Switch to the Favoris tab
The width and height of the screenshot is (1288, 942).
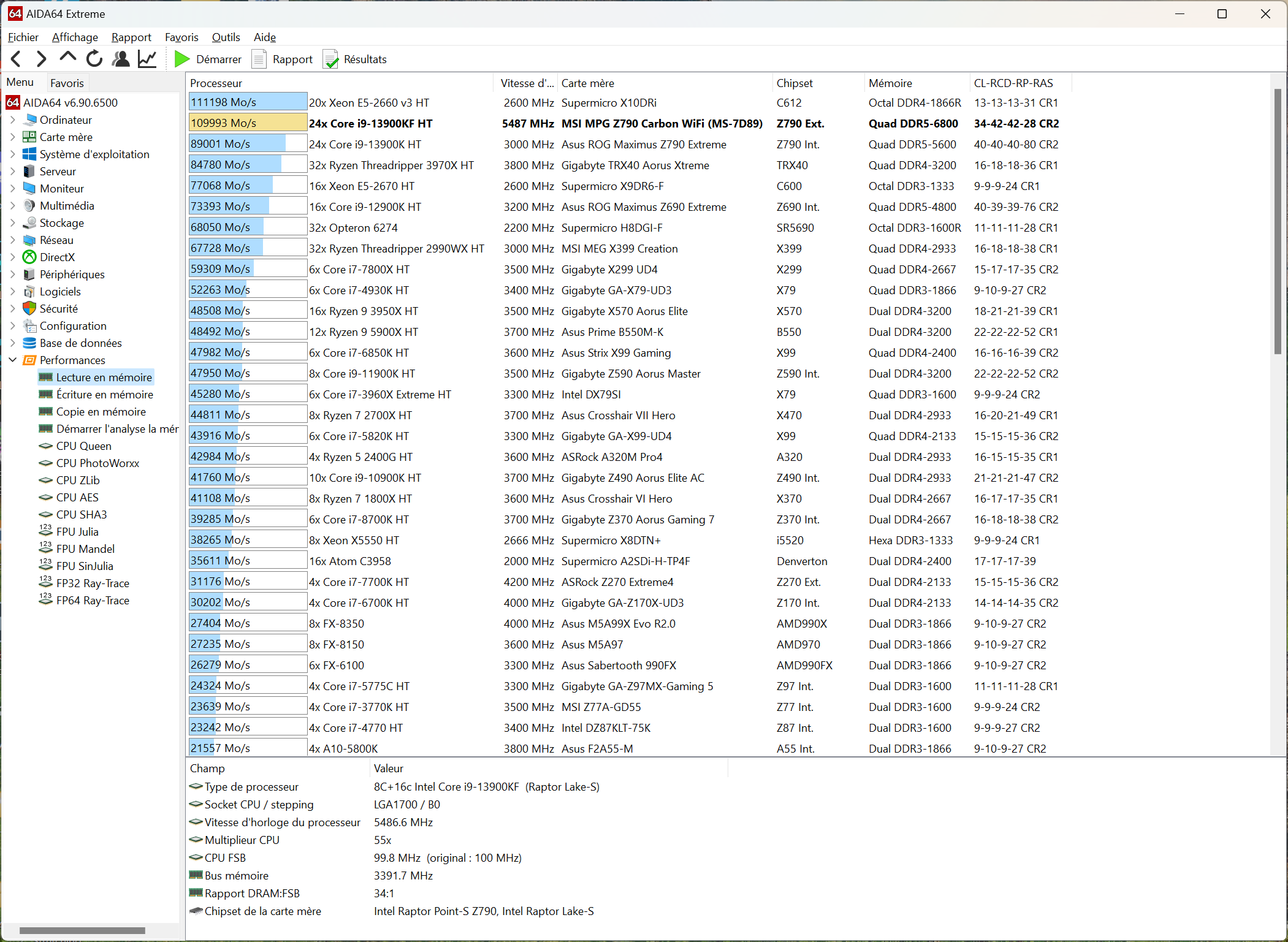pyautogui.click(x=67, y=83)
